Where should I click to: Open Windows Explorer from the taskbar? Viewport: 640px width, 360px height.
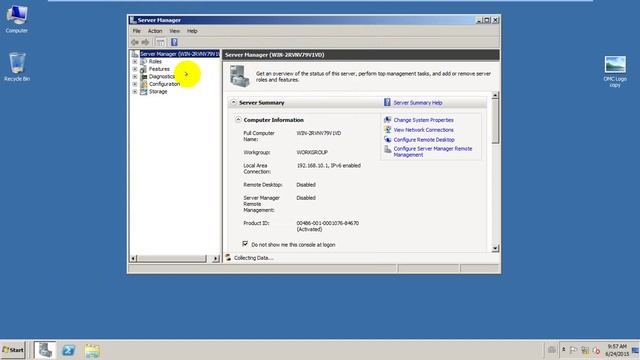(92, 351)
